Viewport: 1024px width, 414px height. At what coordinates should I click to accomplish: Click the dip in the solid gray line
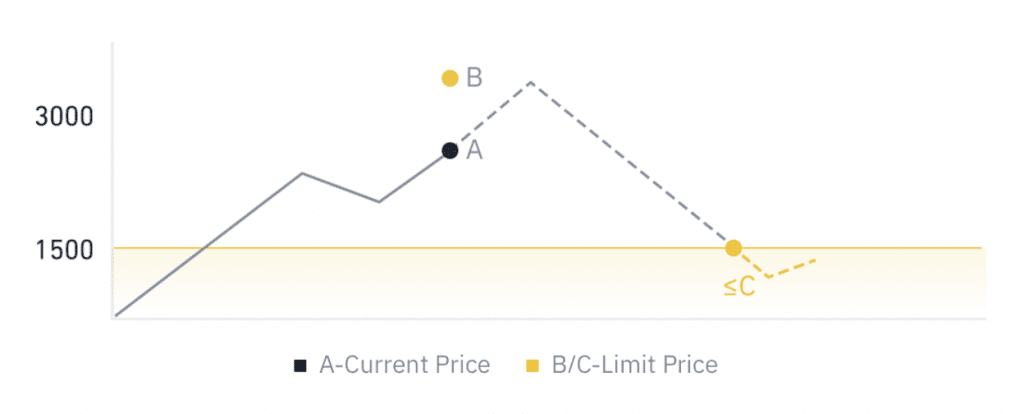coord(379,201)
